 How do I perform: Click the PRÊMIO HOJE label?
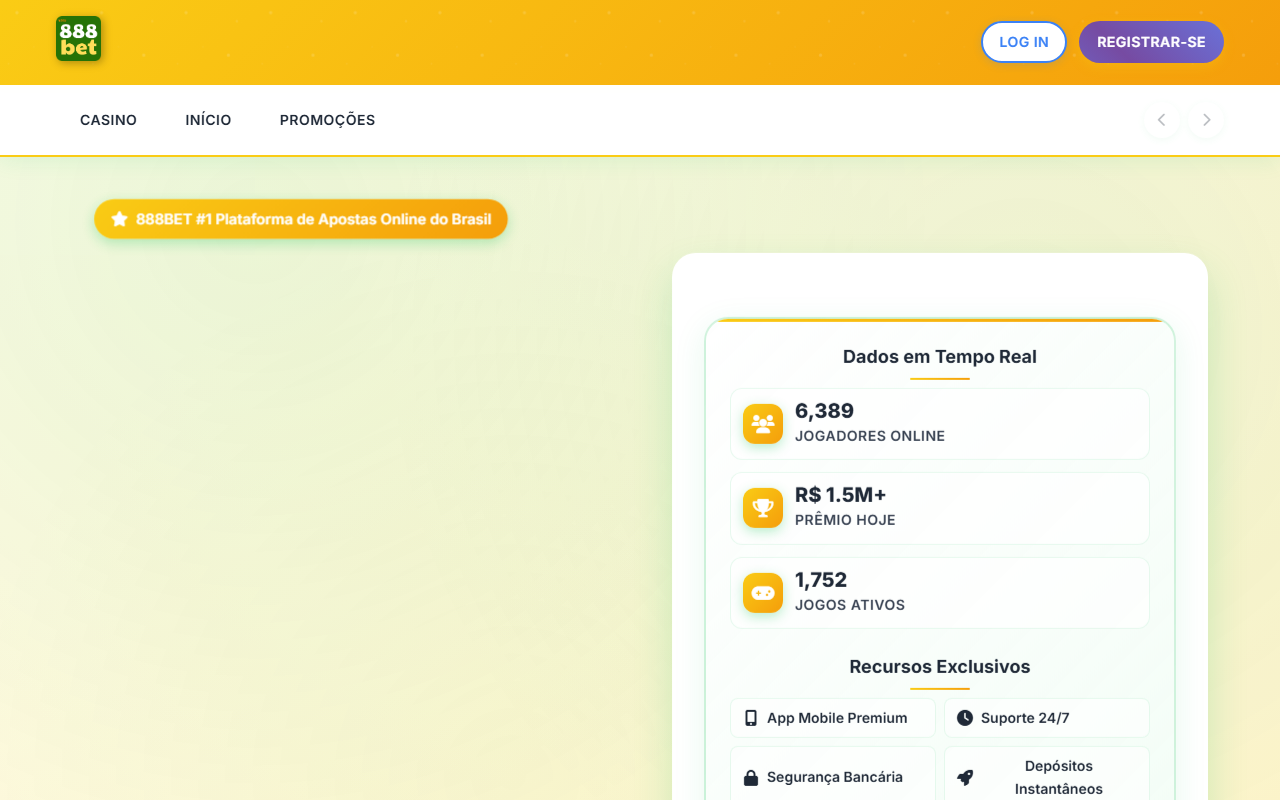(x=845, y=520)
